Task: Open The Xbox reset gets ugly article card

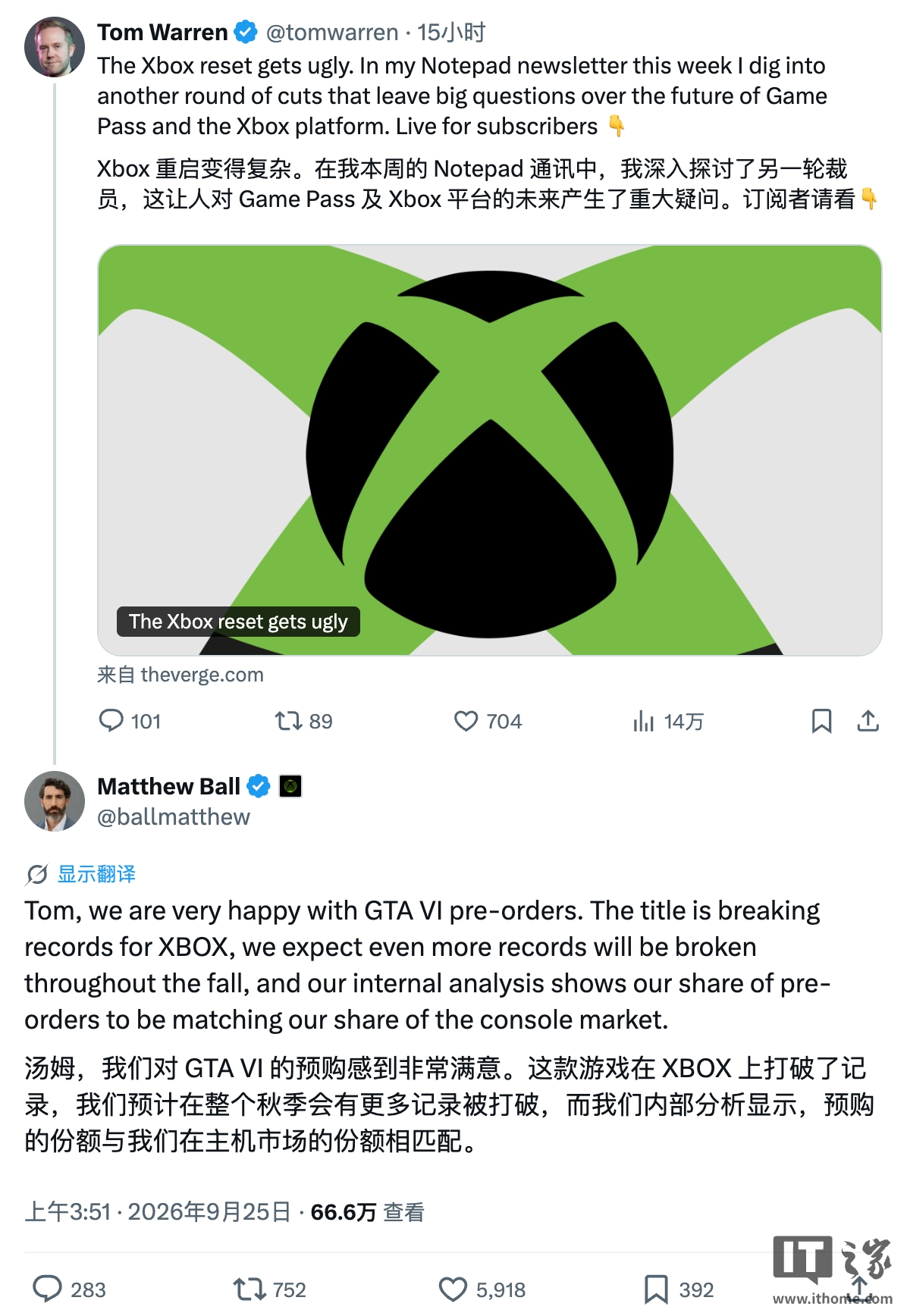Action: coord(490,450)
